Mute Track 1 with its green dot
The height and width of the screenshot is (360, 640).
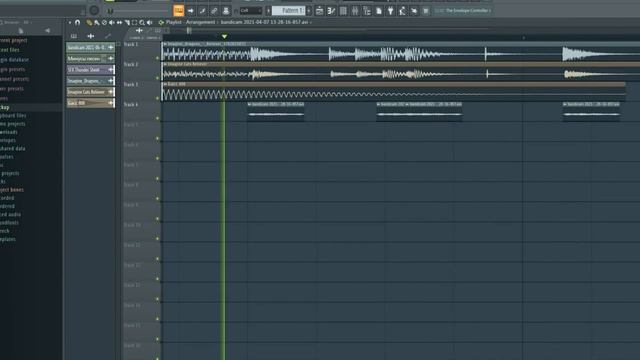coord(158,58)
